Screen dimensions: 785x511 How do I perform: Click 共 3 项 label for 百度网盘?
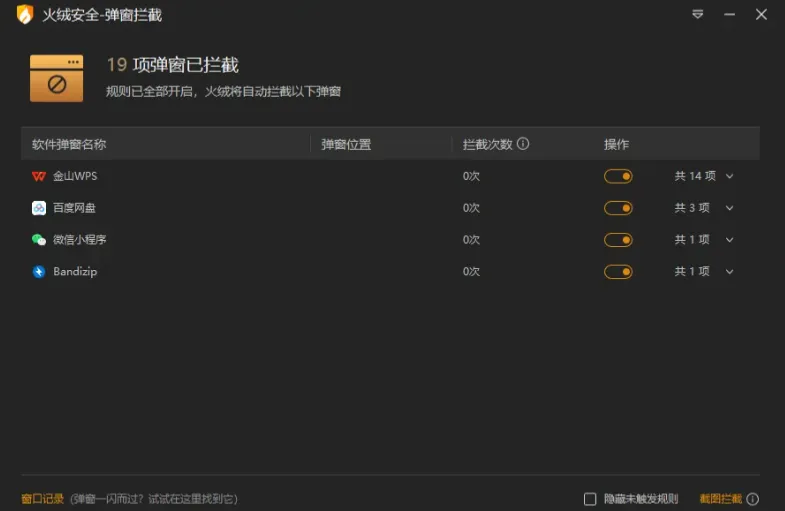coord(692,208)
